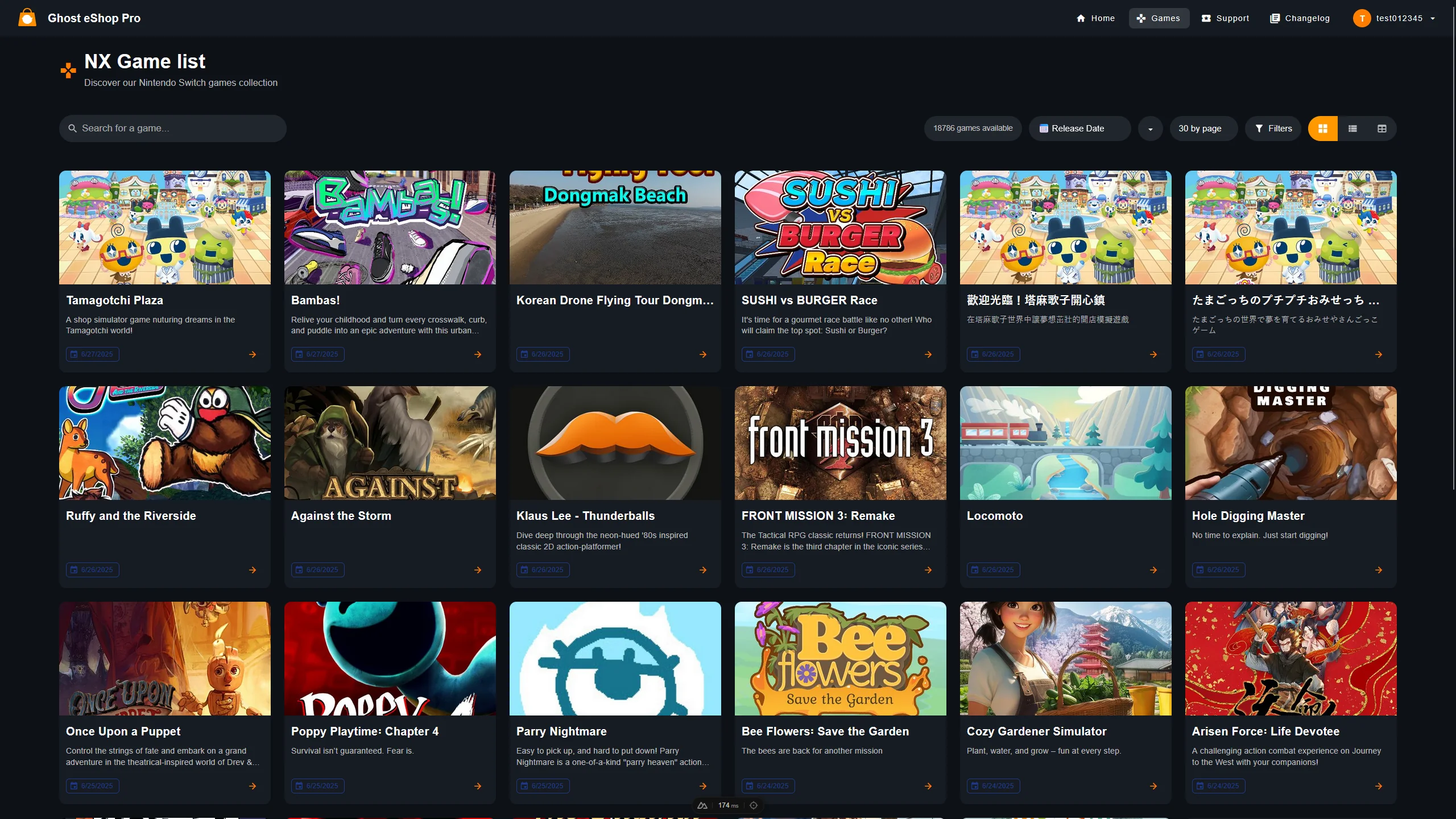Screen dimensions: 1456x819
Task: Click the Ghost eShop Pro logo icon
Action: [27, 18]
